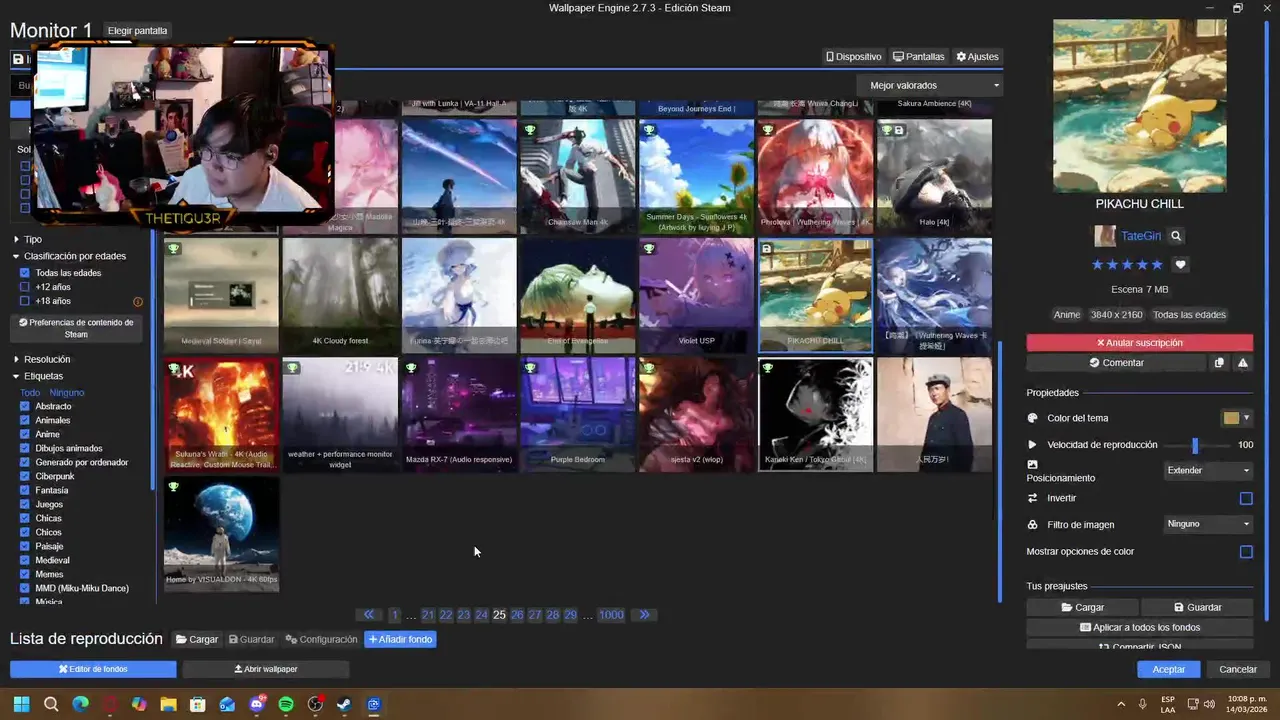Click the Comentar button
This screenshot has width=1280, height=720.
(x=1116, y=363)
